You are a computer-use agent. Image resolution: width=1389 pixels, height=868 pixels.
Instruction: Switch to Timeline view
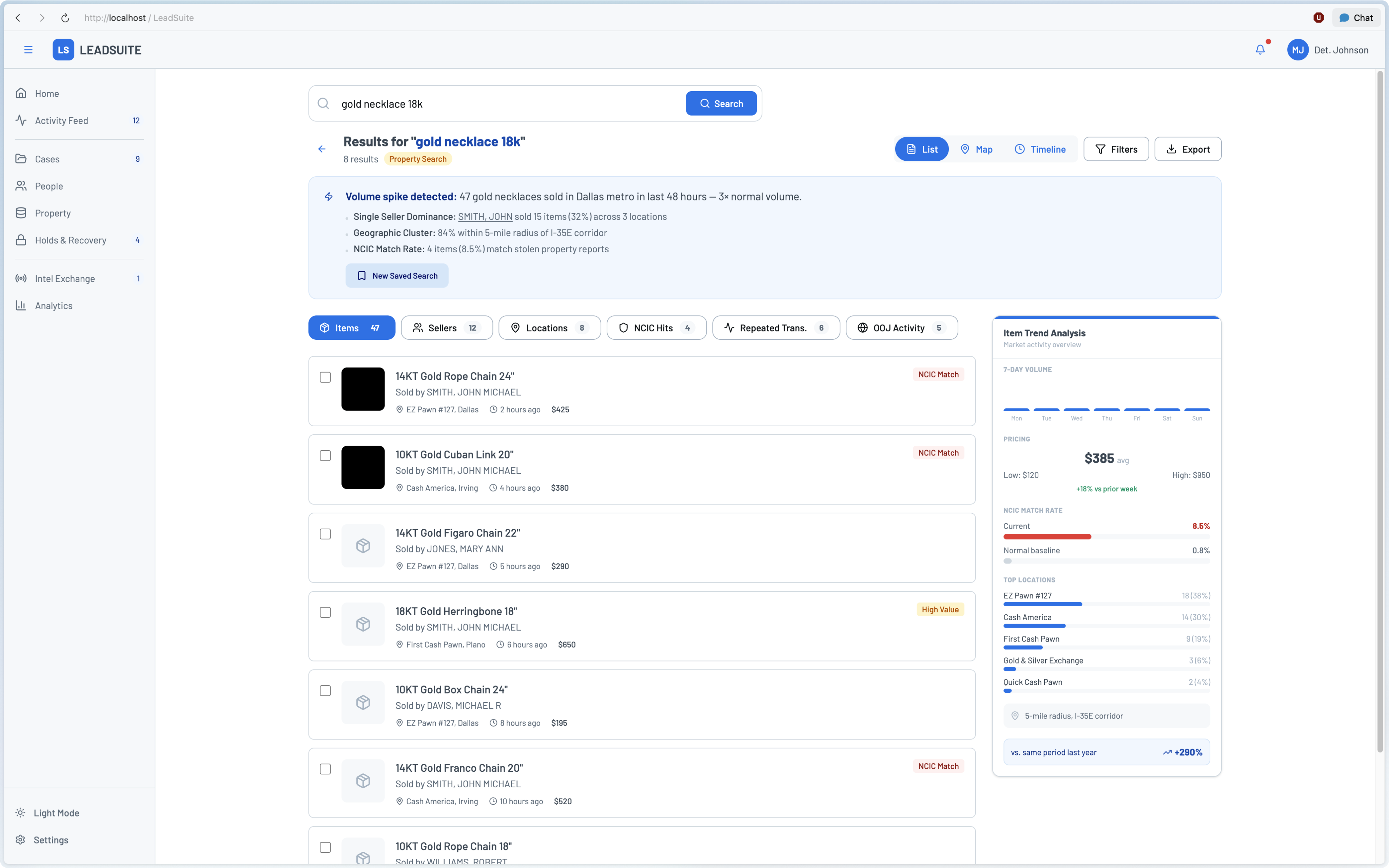(1039, 149)
